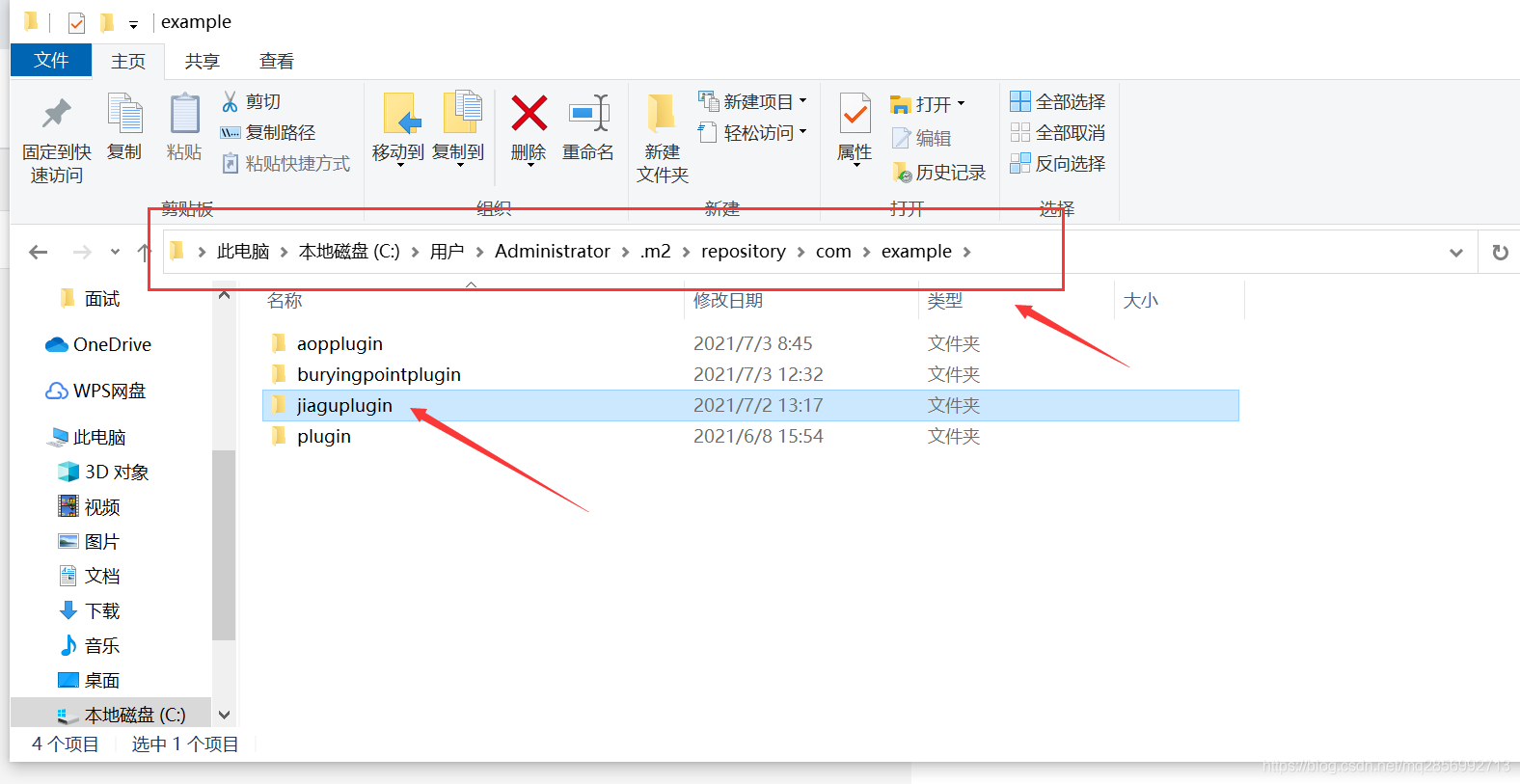Select the plugin folder
Screen dimensions: 1520x784
coord(324,436)
